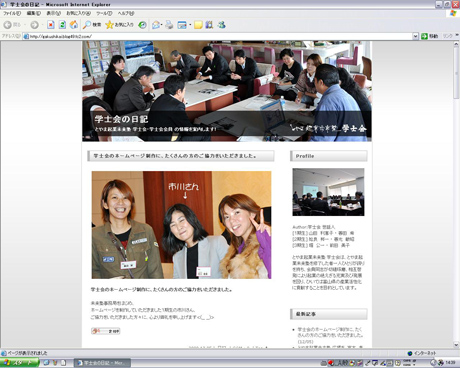
Task: Open Search pane with magnifier icon
Action: pyautogui.click(x=92, y=25)
